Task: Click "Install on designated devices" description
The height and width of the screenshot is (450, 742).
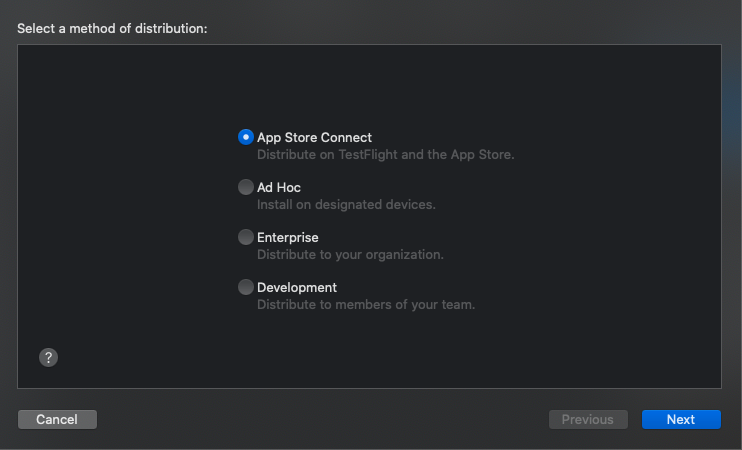Action: point(346,205)
